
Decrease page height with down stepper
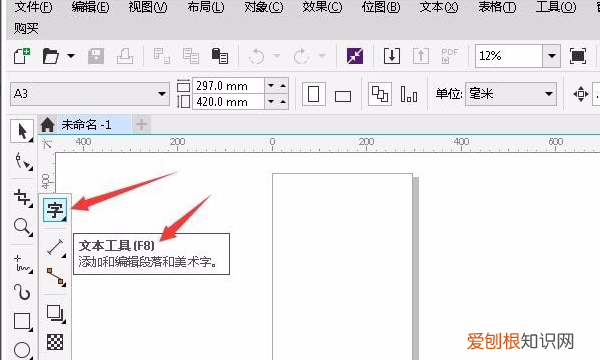click(271, 102)
